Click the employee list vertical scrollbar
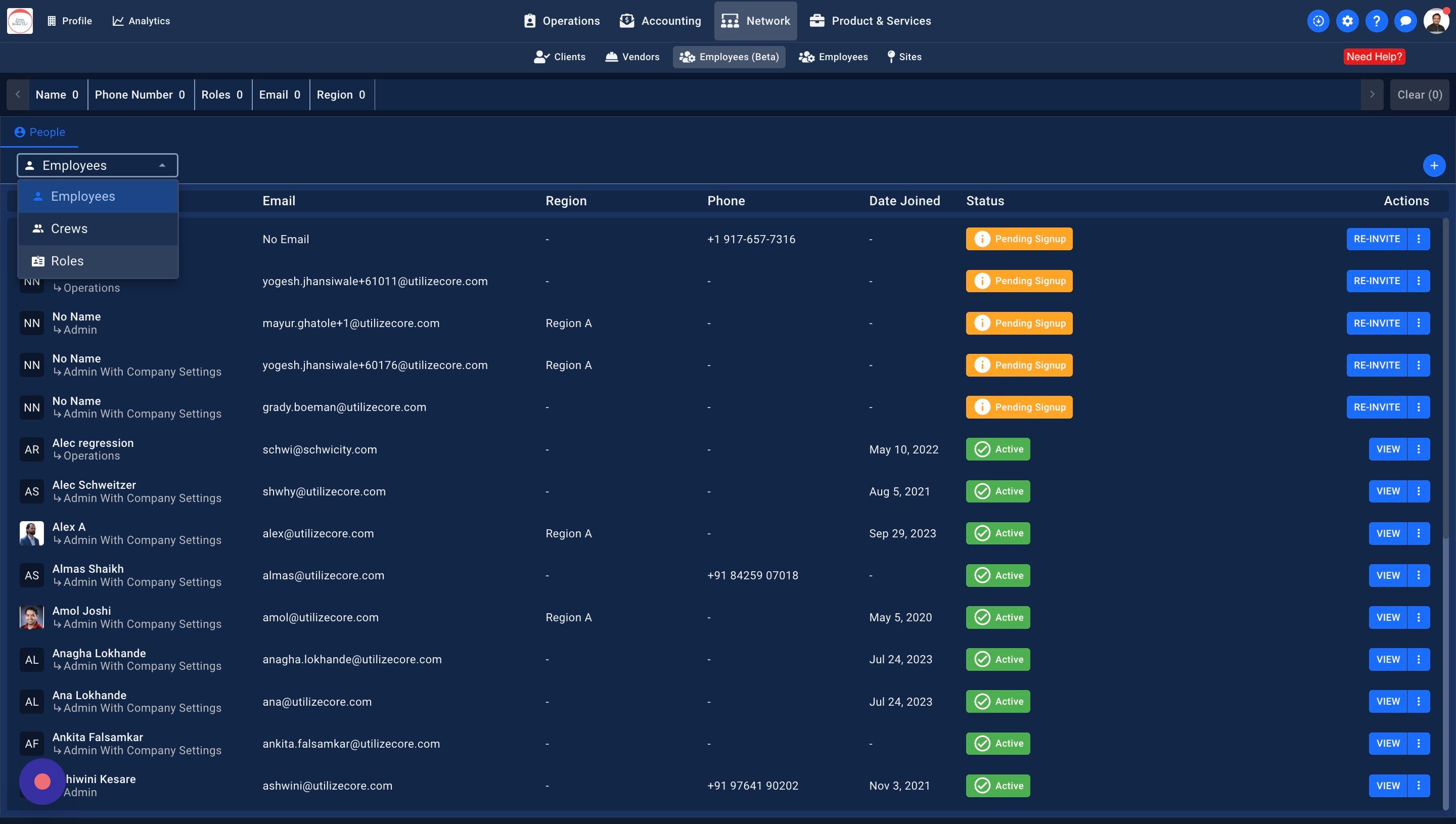The width and height of the screenshot is (1456, 824). point(1446,379)
